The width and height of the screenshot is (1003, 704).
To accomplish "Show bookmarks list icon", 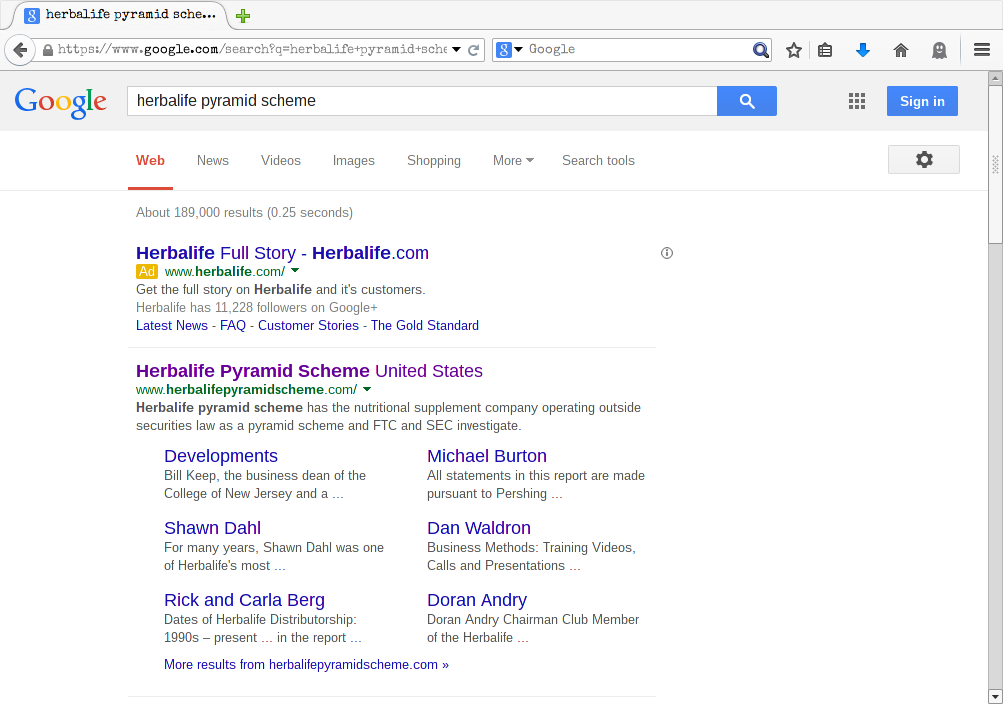I will (825, 50).
